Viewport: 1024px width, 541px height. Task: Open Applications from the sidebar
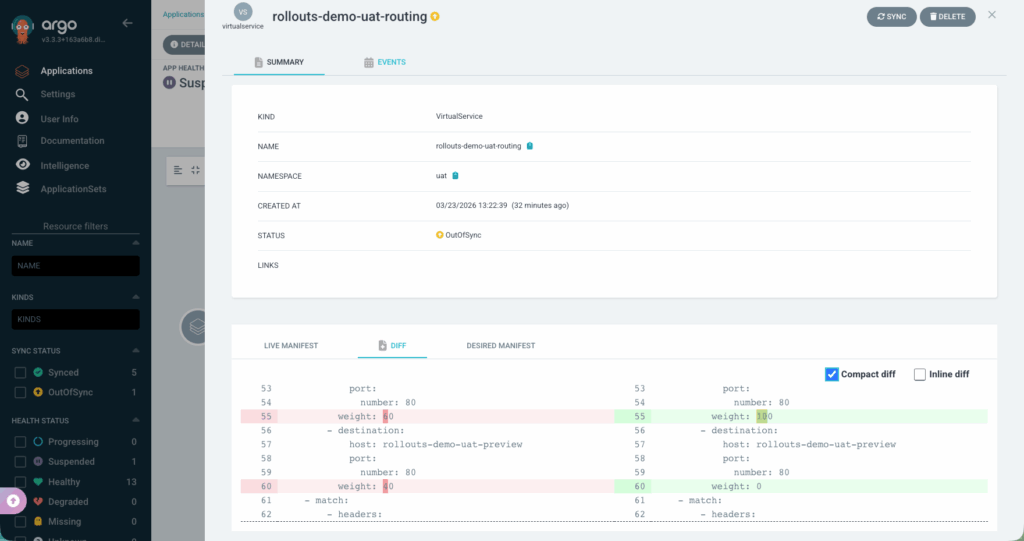point(66,71)
